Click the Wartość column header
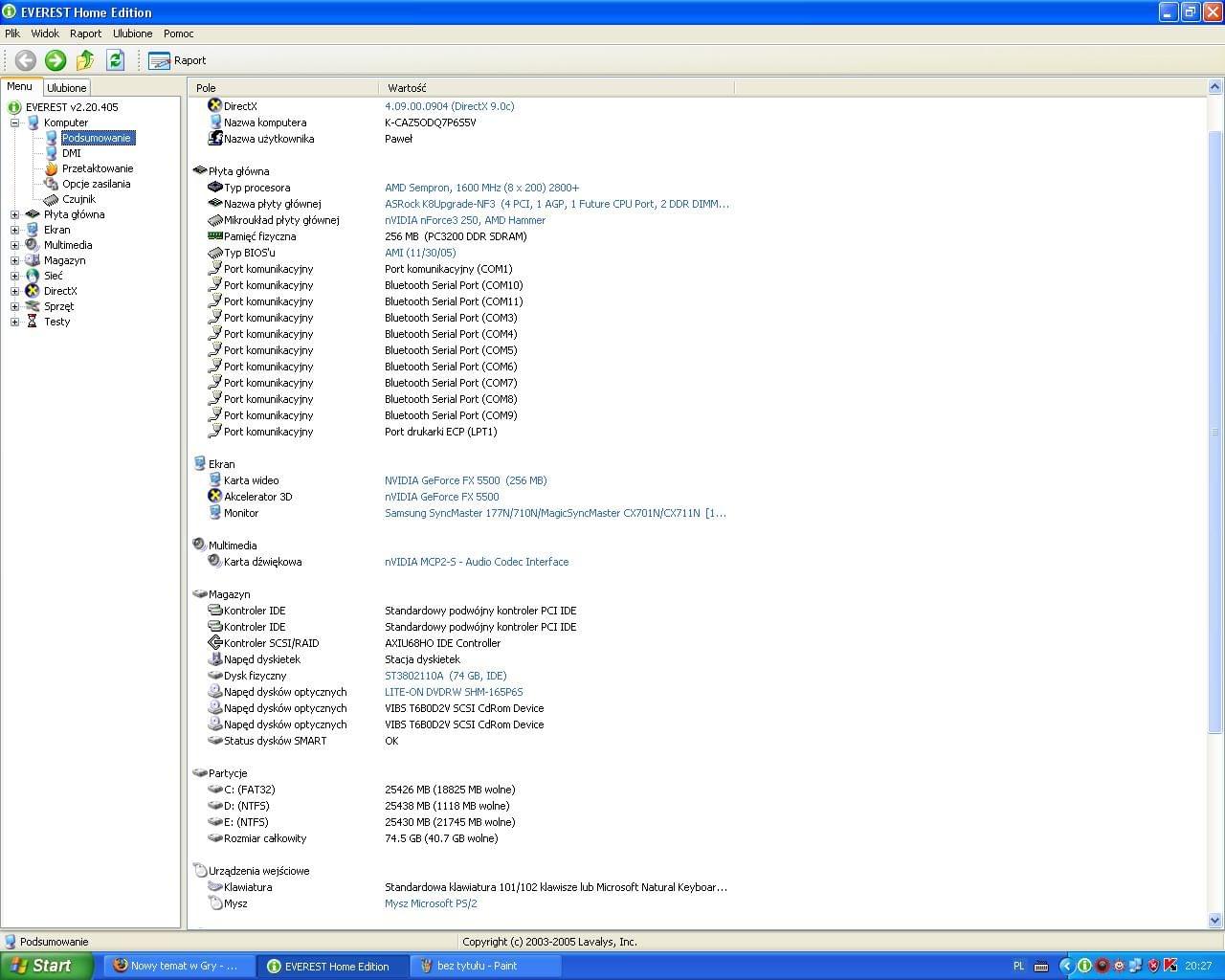The height and width of the screenshot is (980, 1225). pyautogui.click(x=557, y=87)
